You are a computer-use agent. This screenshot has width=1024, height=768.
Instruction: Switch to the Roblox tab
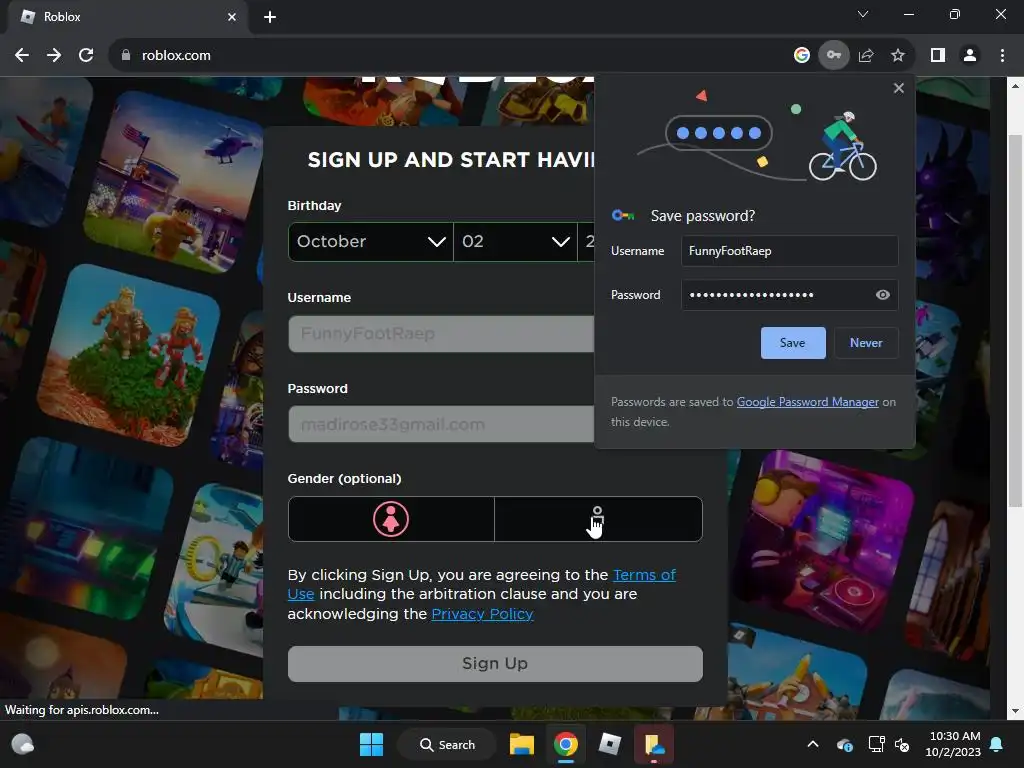(x=127, y=17)
